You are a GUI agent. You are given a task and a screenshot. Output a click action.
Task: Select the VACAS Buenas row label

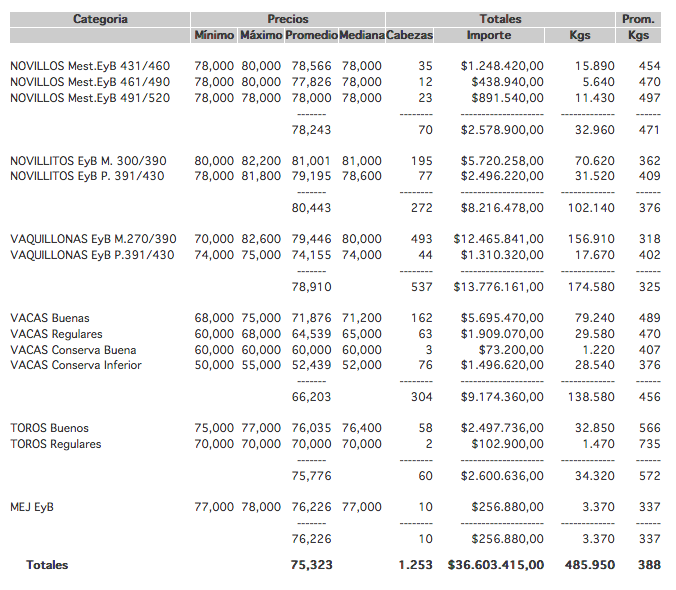(50, 318)
